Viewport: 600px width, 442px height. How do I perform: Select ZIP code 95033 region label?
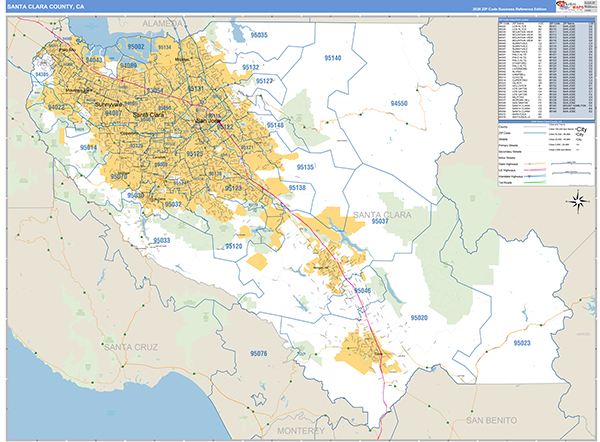[x=161, y=241]
